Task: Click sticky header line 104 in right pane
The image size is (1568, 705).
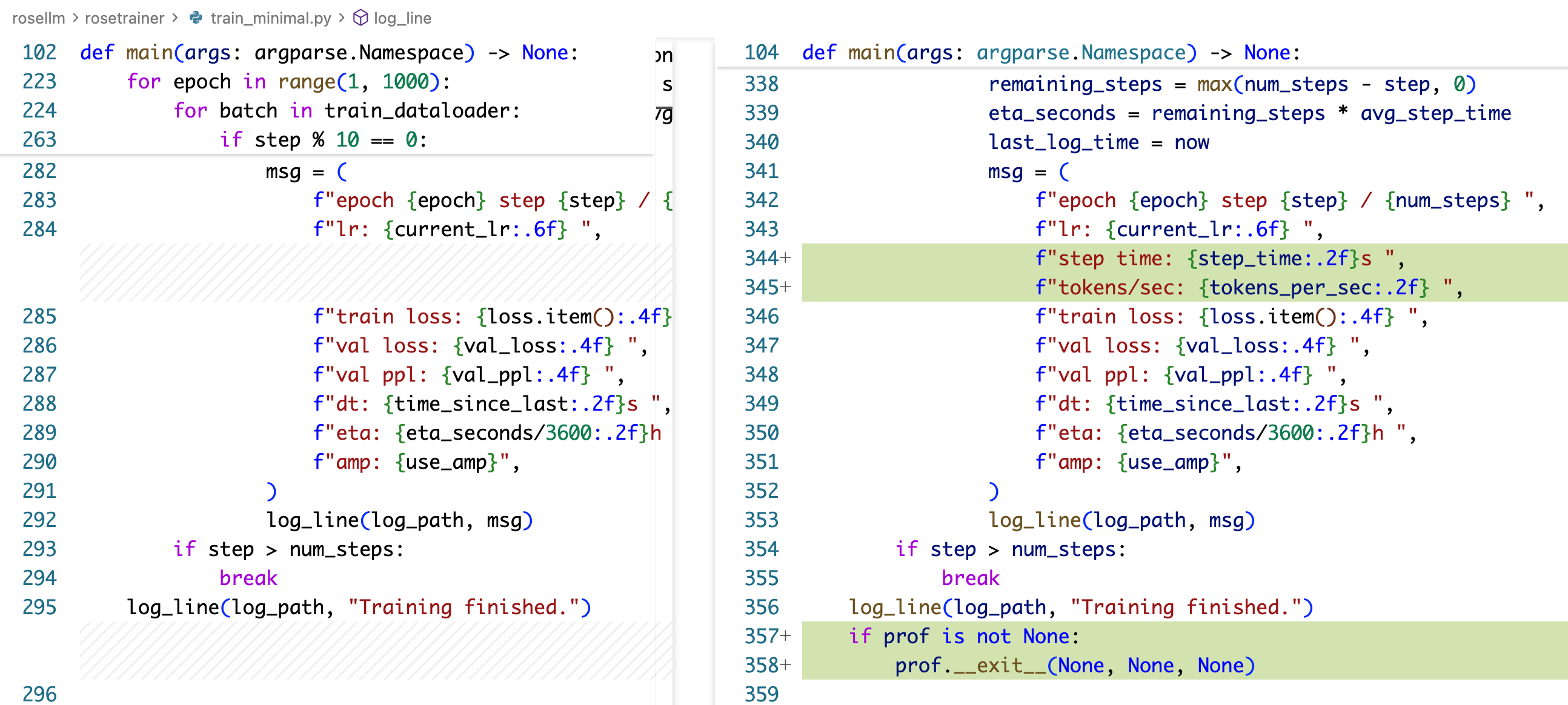Action: click(1050, 53)
